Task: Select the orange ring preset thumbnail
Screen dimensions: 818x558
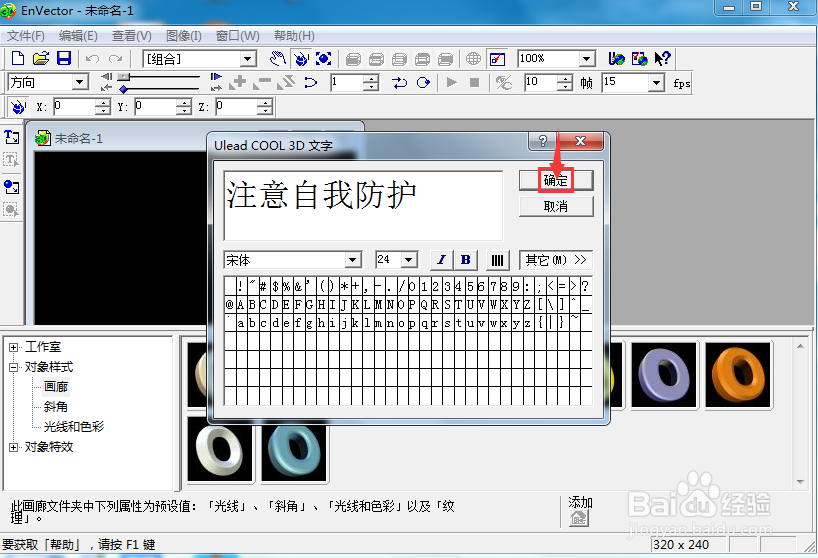Action: 738,375
